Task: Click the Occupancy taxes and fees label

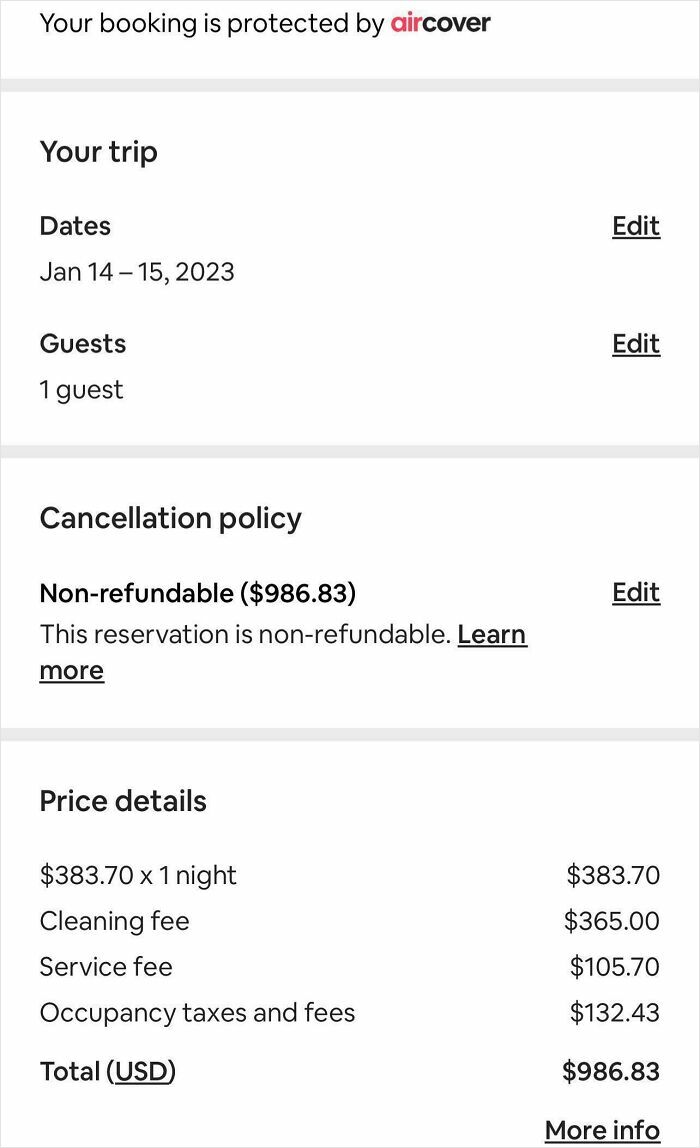Action: tap(197, 1013)
